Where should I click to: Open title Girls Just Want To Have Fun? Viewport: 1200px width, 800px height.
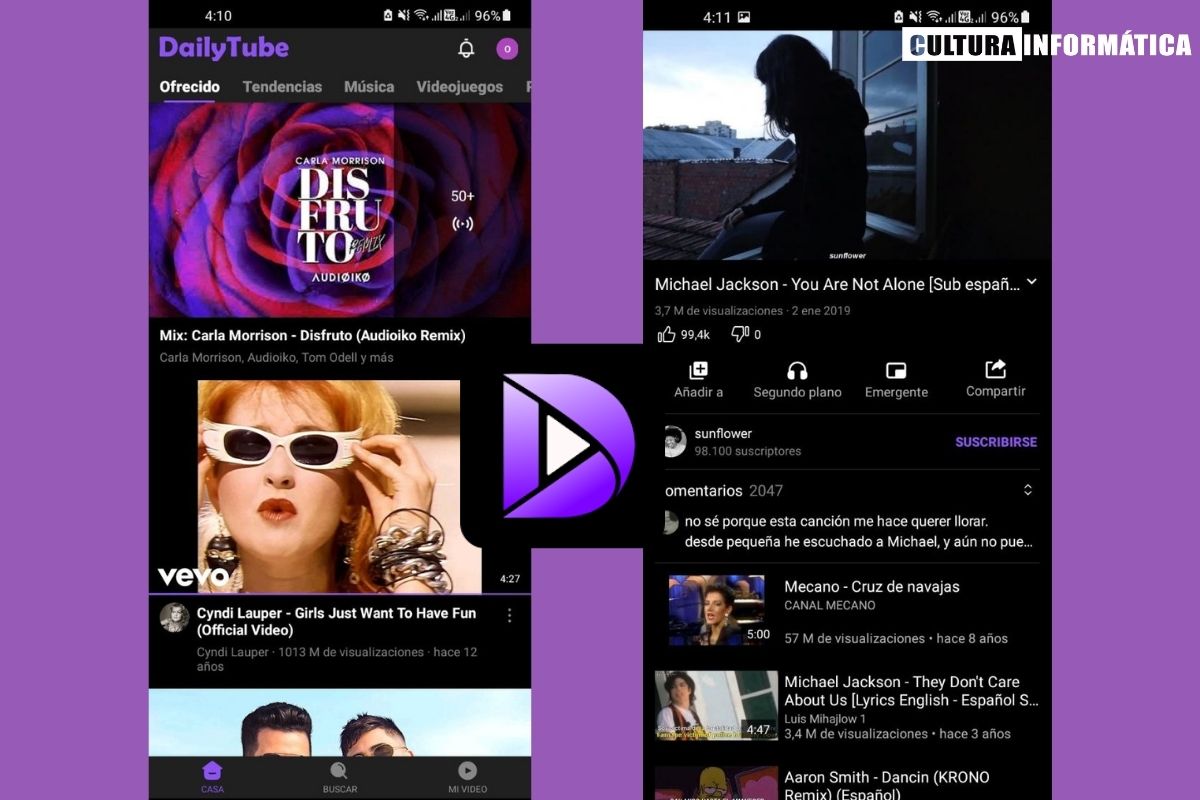point(336,621)
